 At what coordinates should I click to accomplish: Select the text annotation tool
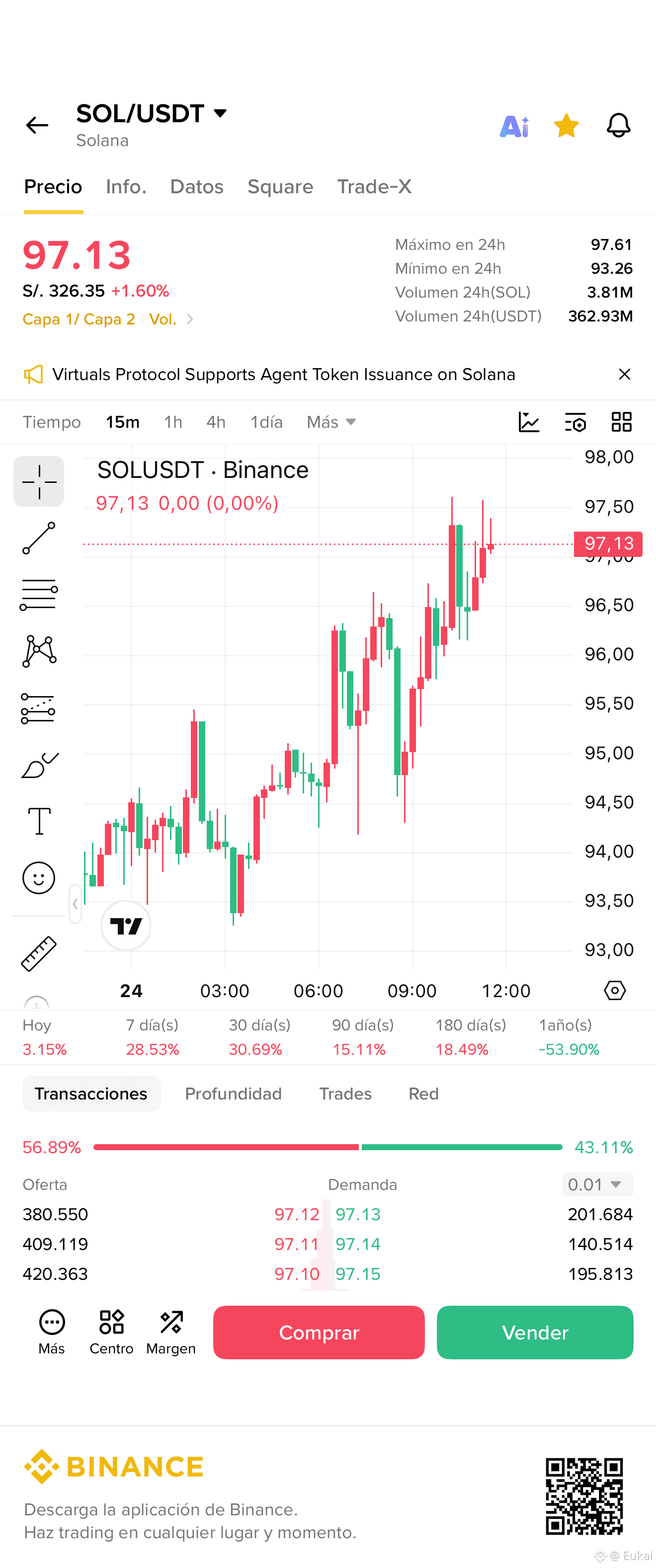[x=40, y=821]
